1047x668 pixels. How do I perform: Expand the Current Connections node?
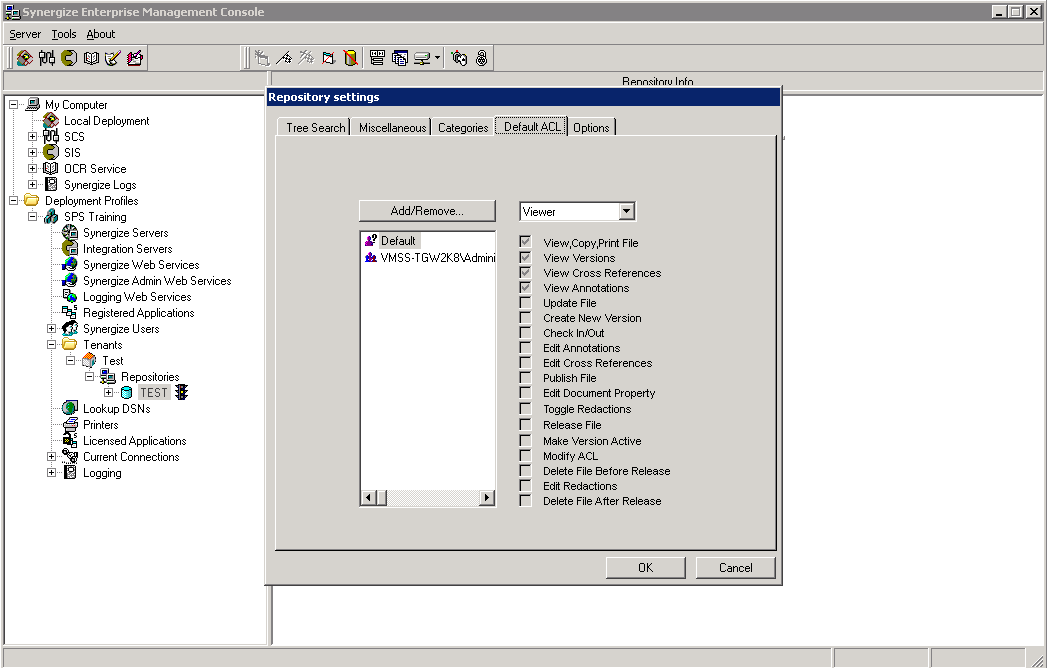pos(51,457)
